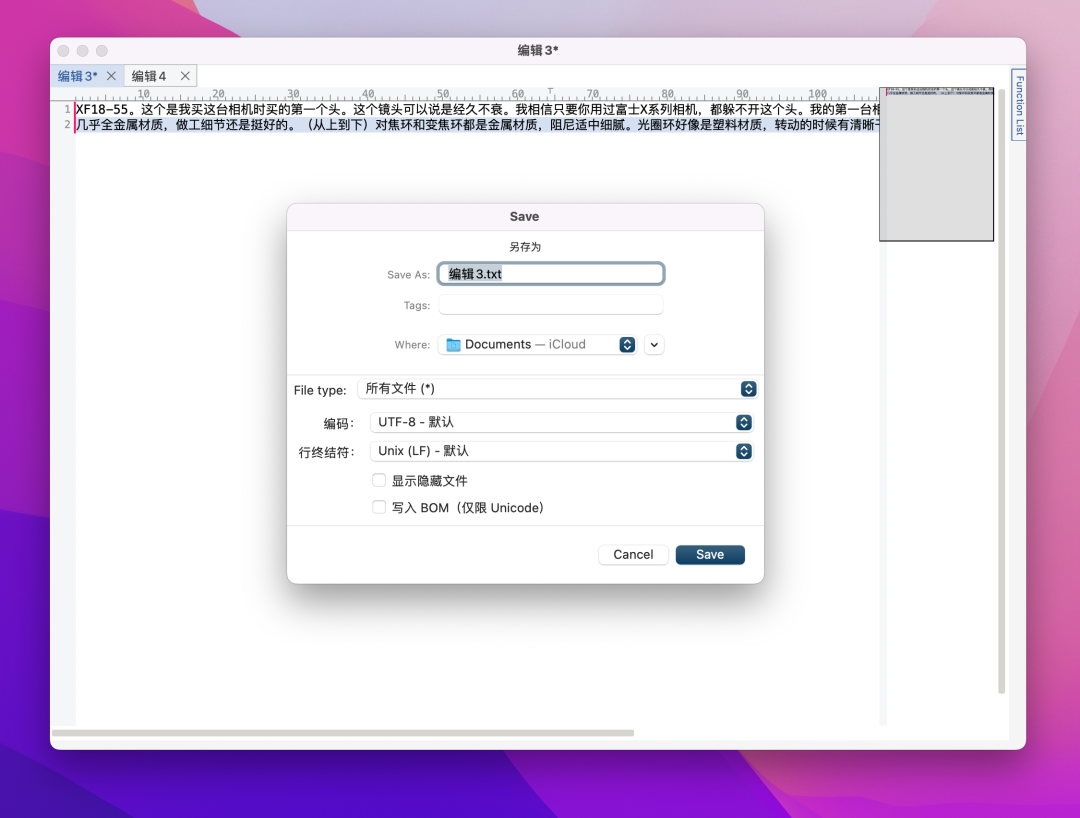Screen dimensions: 1080x818
Task: Close the 编辑 3* tab
Action: tap(111, 76)
